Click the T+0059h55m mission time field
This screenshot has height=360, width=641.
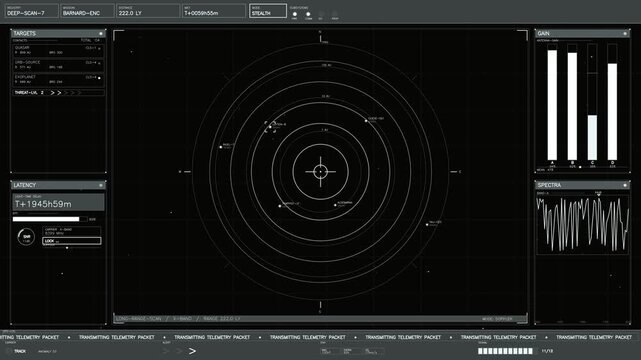point(214,11)
